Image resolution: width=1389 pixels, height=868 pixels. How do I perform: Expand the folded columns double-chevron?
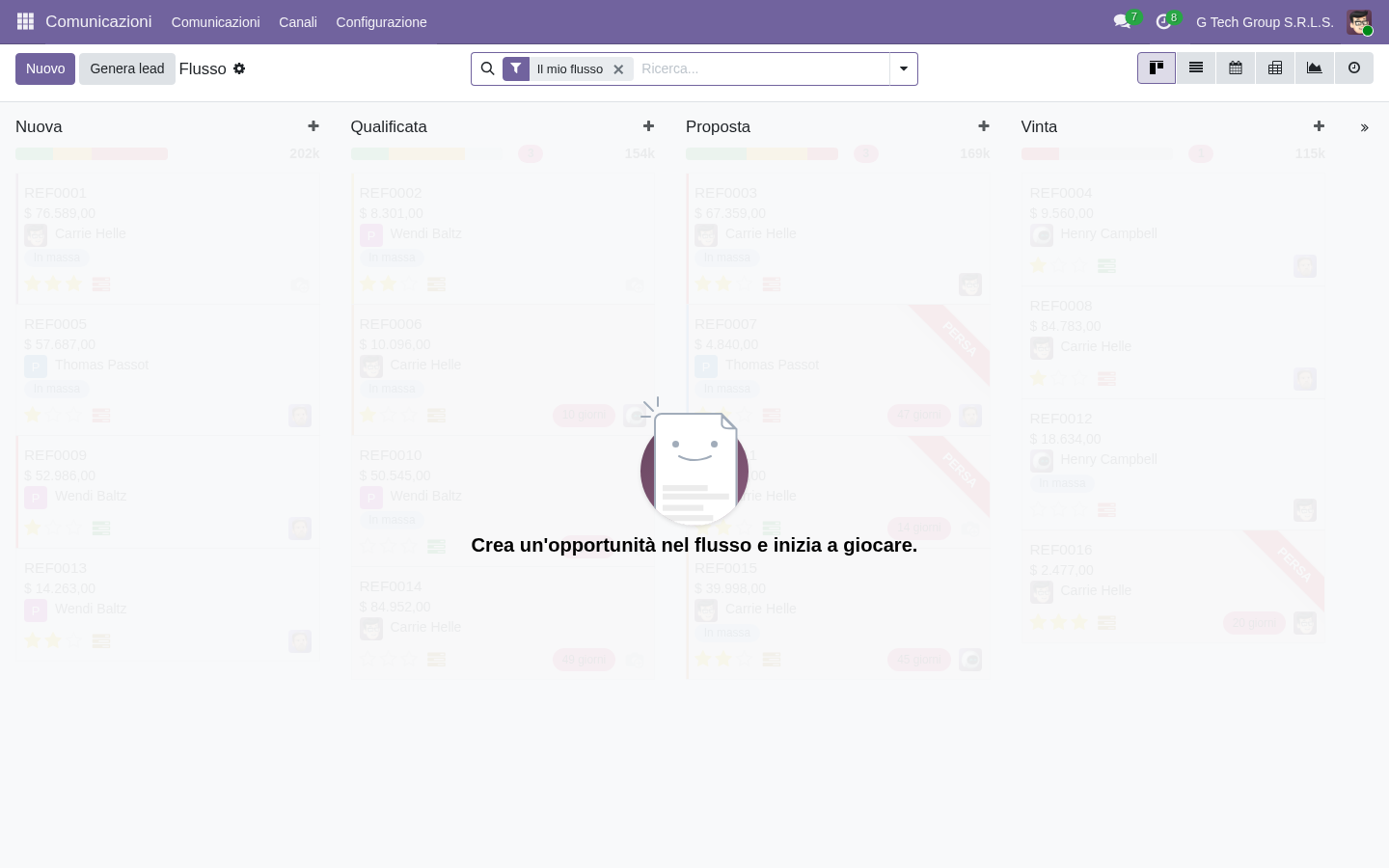1364,127
